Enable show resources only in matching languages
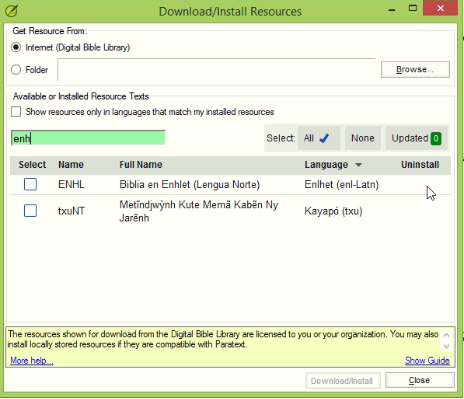Viewport: 464px width, 399px height. click(x=16, y=112)
